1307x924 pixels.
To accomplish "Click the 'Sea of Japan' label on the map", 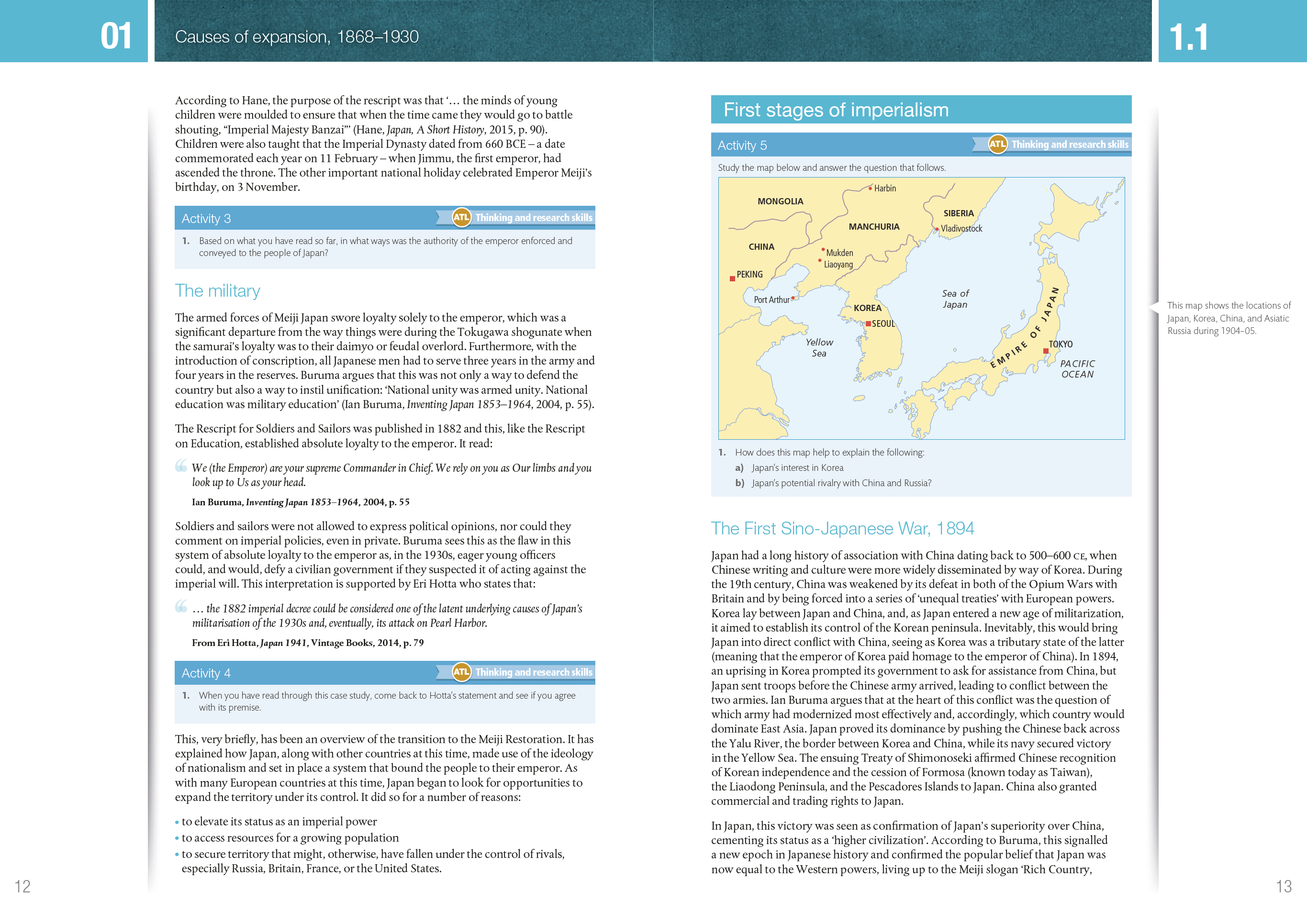I will (x=955, y=299).
